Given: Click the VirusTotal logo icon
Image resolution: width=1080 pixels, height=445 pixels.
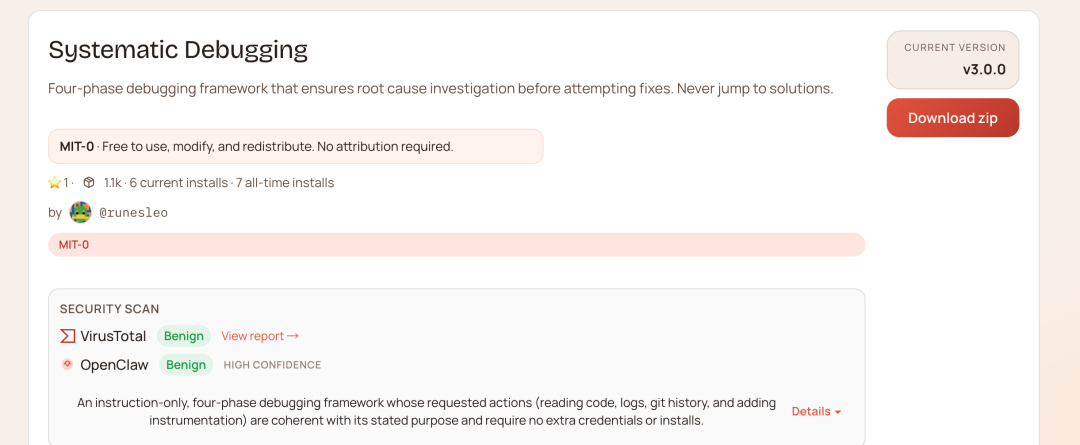Looking at the screenshot, I should tap(68, 336).
